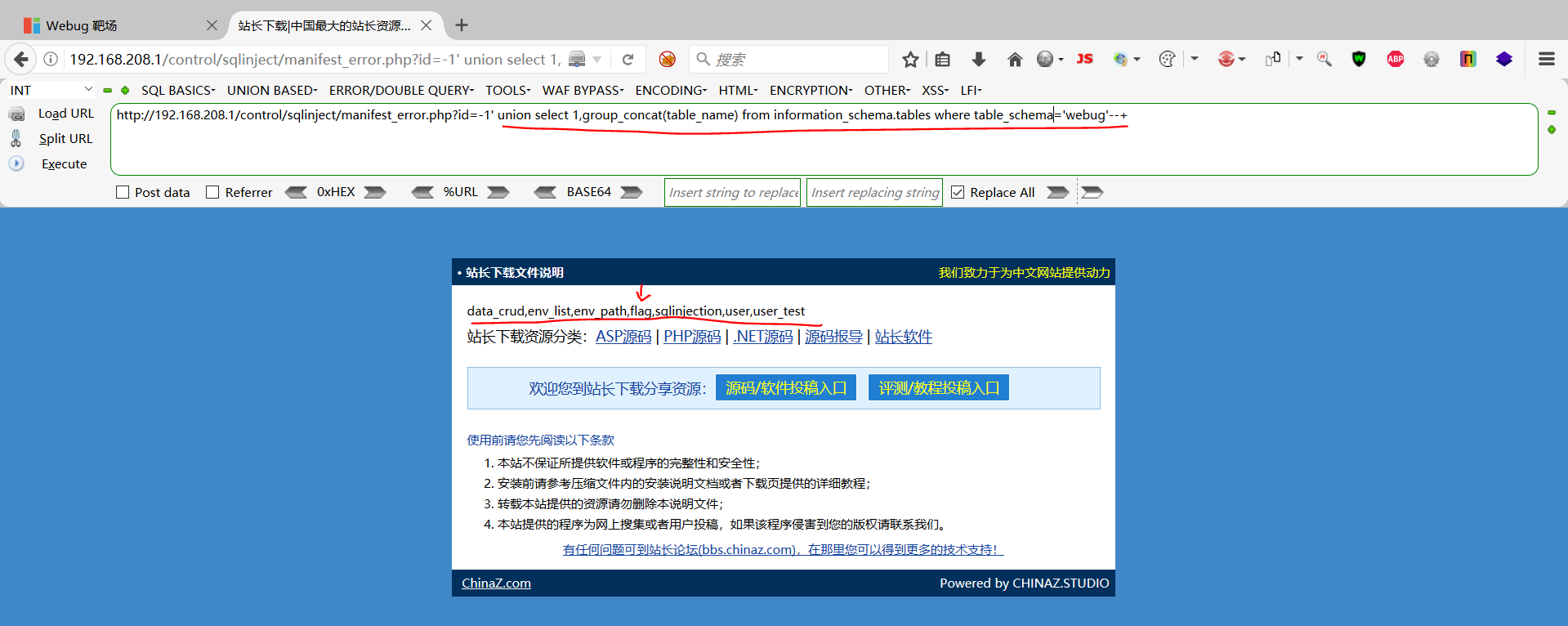This screenshot has height=626, width=1568.
Task: Click the BASE64 encode right arrow
Action: 632,192
